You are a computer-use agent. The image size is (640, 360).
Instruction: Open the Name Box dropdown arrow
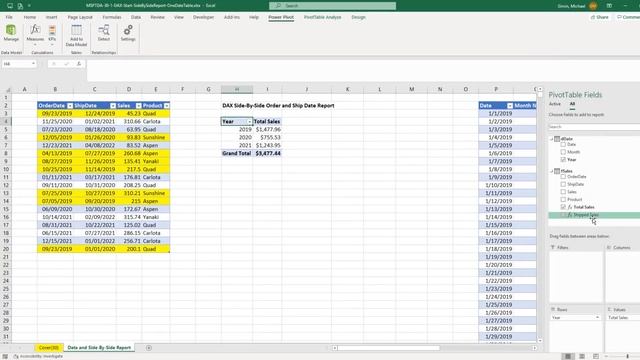[33, 64]
